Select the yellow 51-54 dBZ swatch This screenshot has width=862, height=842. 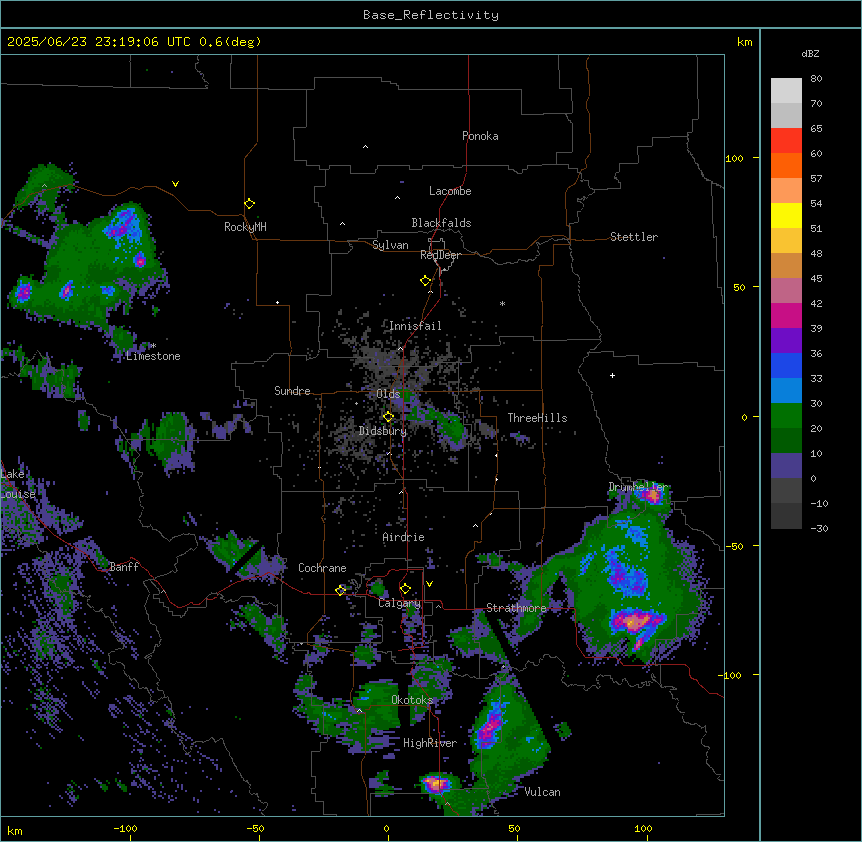point(786,215)
